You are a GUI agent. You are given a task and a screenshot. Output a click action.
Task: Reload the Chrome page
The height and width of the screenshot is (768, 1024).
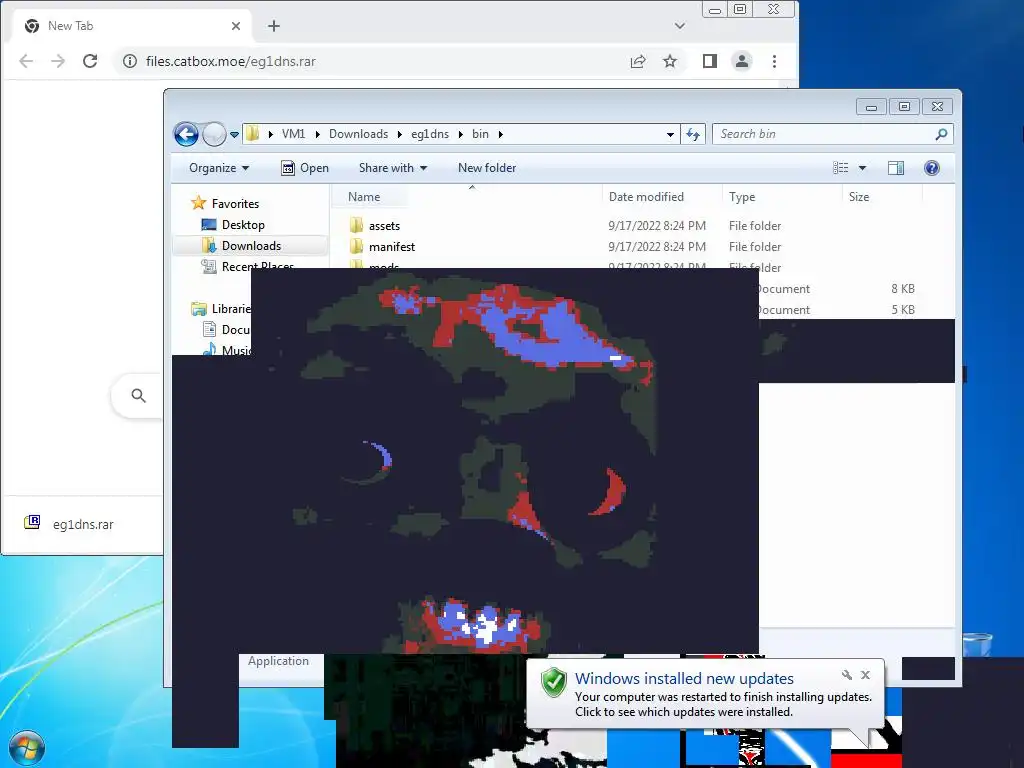pyautogui.click(x=90, y=61)
